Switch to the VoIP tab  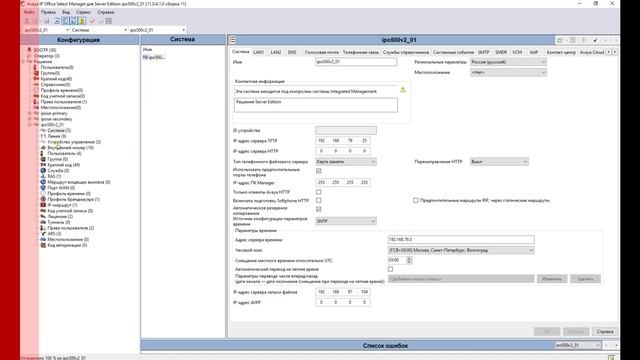click(x=533, y=52)
